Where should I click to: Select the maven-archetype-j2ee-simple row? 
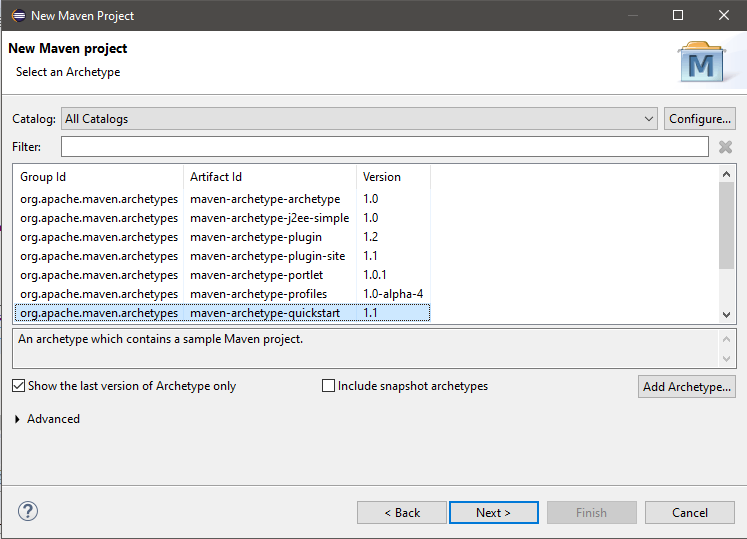point(222,218)
